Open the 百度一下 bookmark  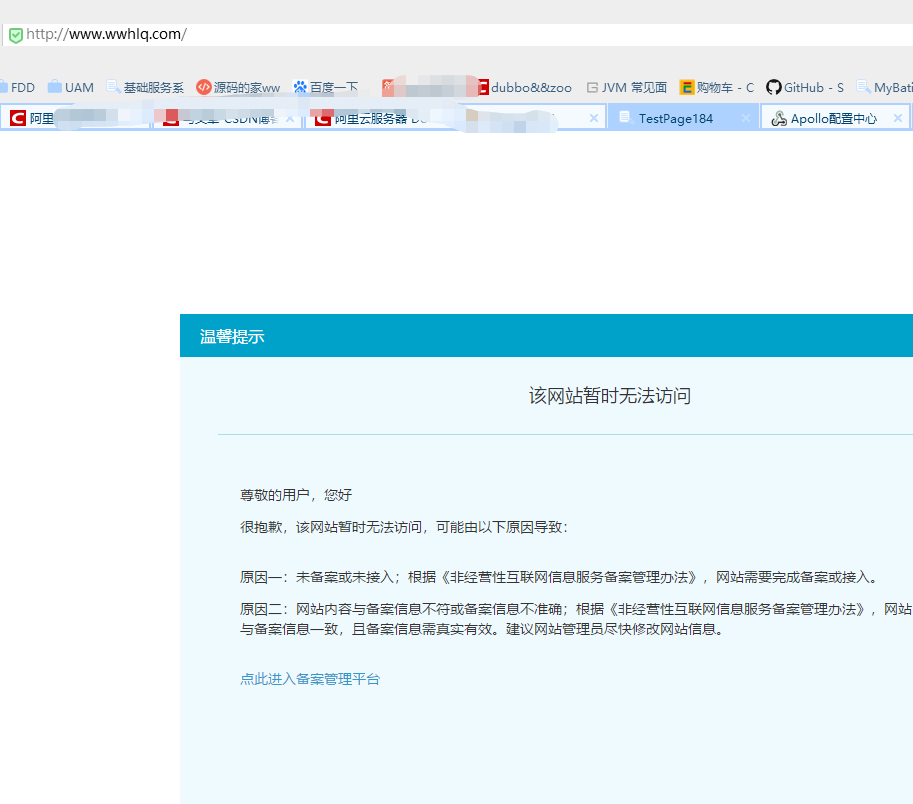pyautogui.click(x=325, y=88)
